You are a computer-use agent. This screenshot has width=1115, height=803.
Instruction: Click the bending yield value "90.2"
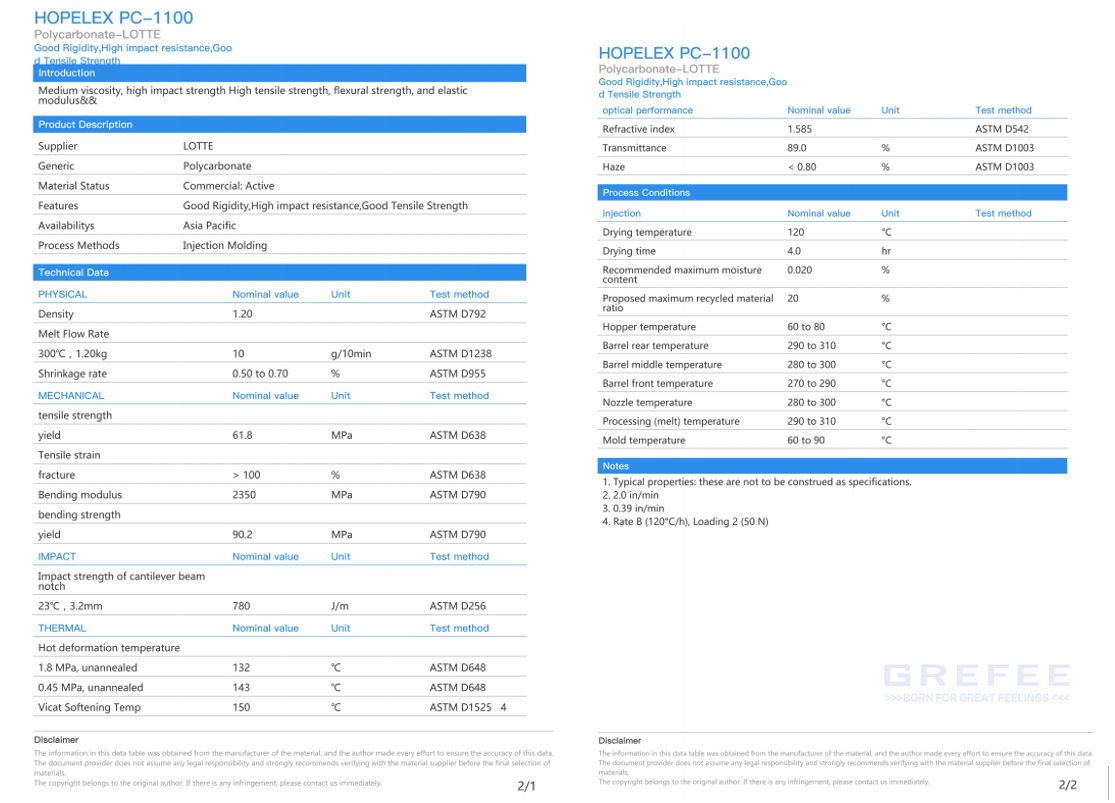(x=242, y=535)
